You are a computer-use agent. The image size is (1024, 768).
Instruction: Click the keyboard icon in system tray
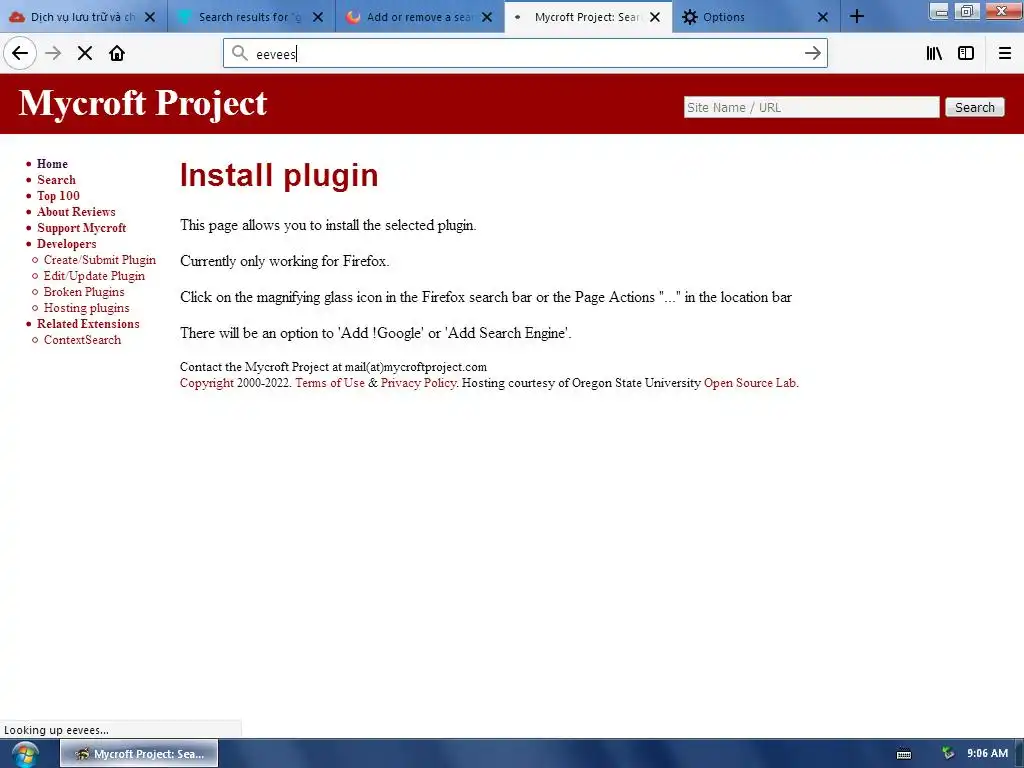[904, 754]
